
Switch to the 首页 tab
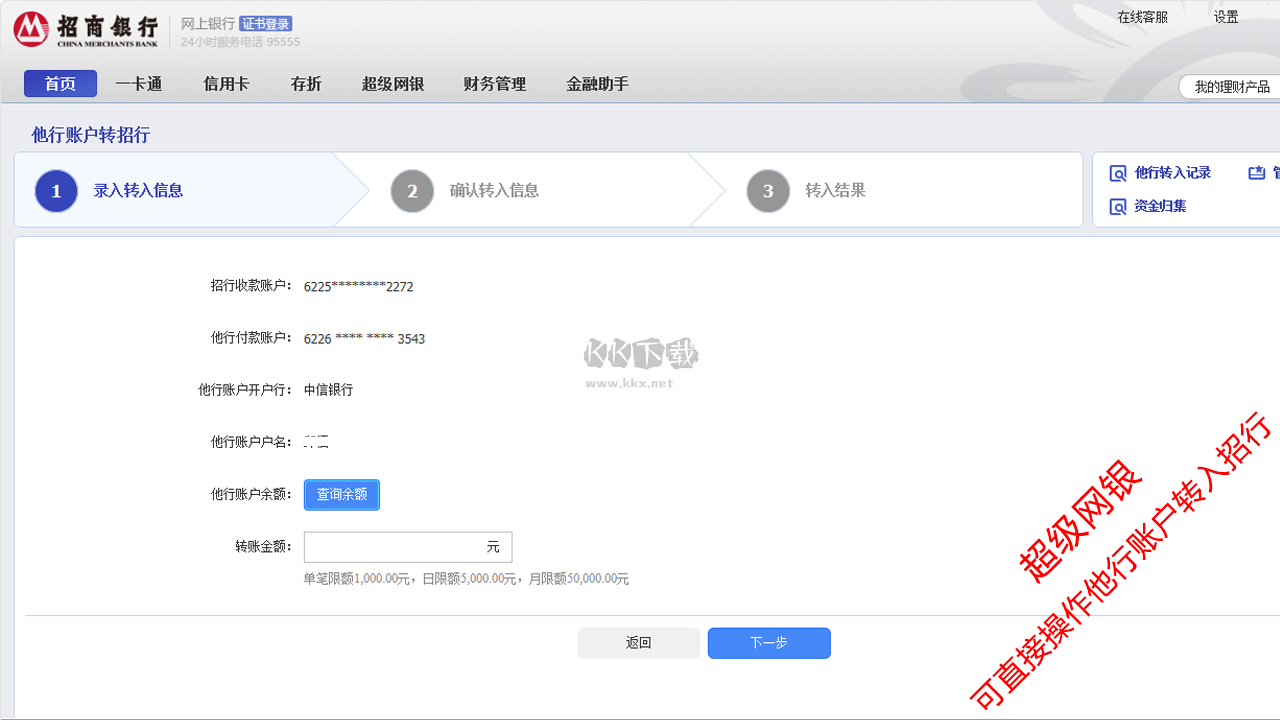[x=60, y=84]
